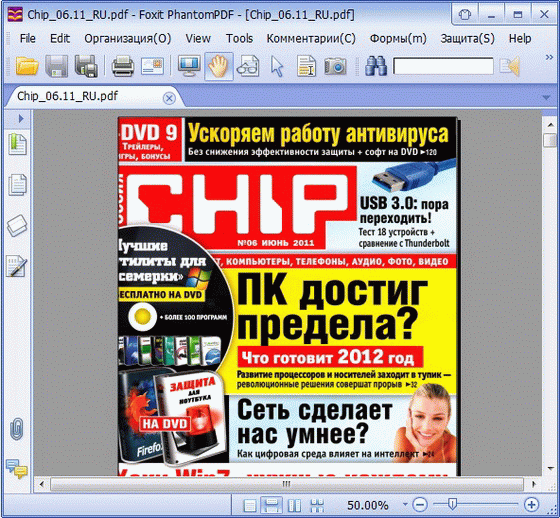The image size is (560, 518).
Task: Click the read mode glasses icon
Action: click(x=248, y=66)
